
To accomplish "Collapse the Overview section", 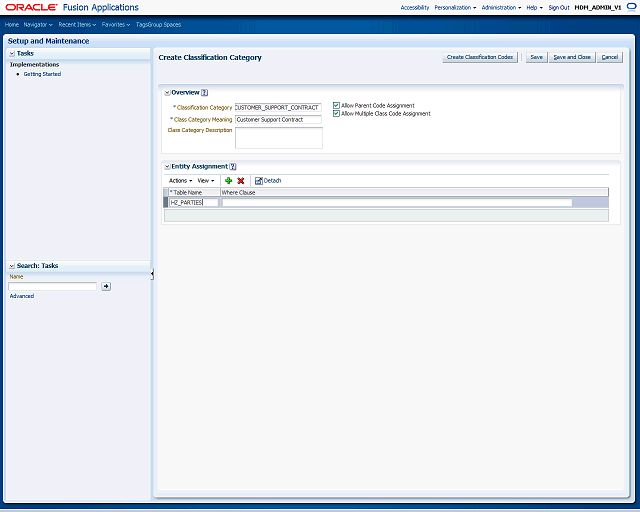I will pyautogui.click(x=167, y=93).
